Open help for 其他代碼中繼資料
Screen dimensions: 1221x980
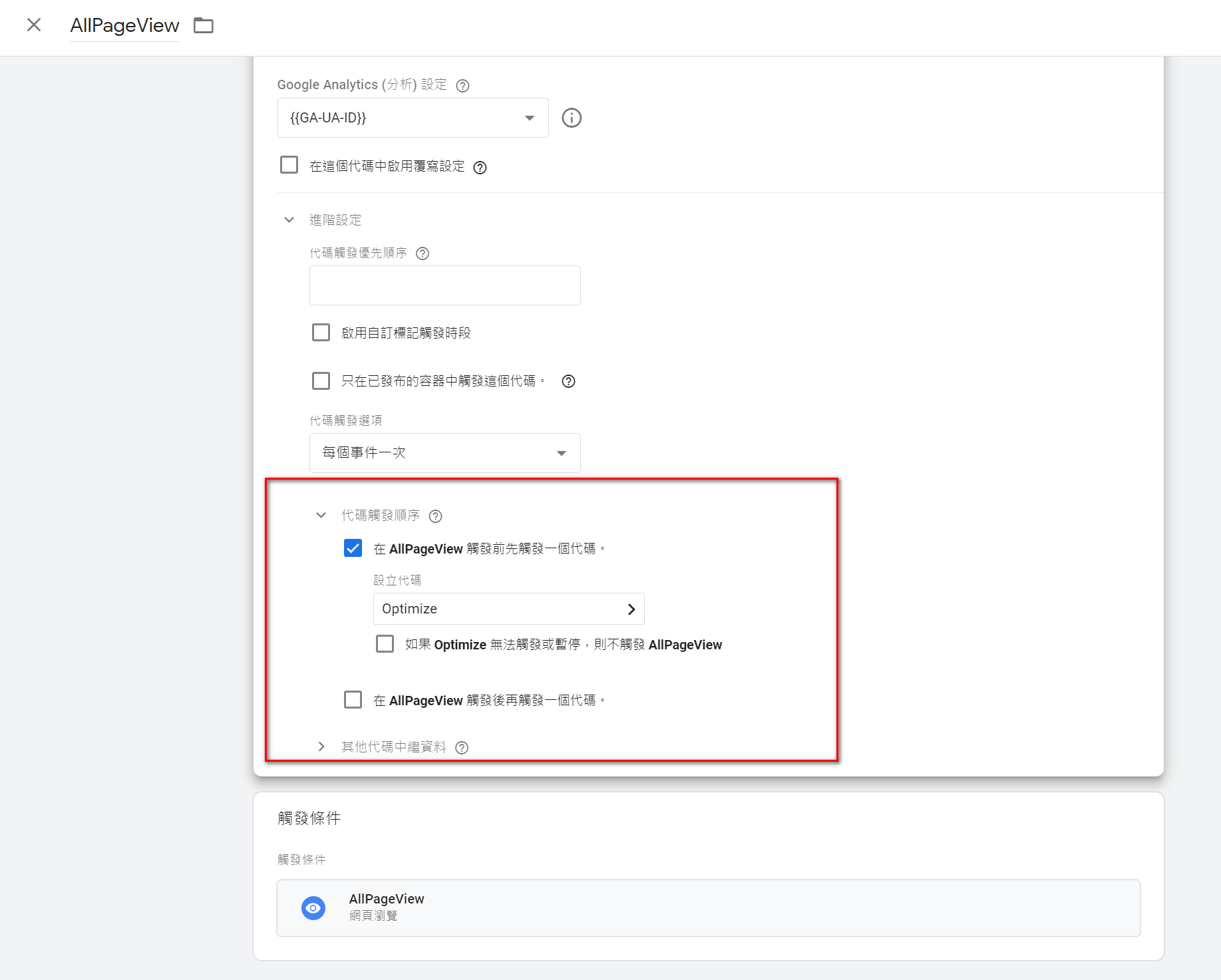pos(462,747)
